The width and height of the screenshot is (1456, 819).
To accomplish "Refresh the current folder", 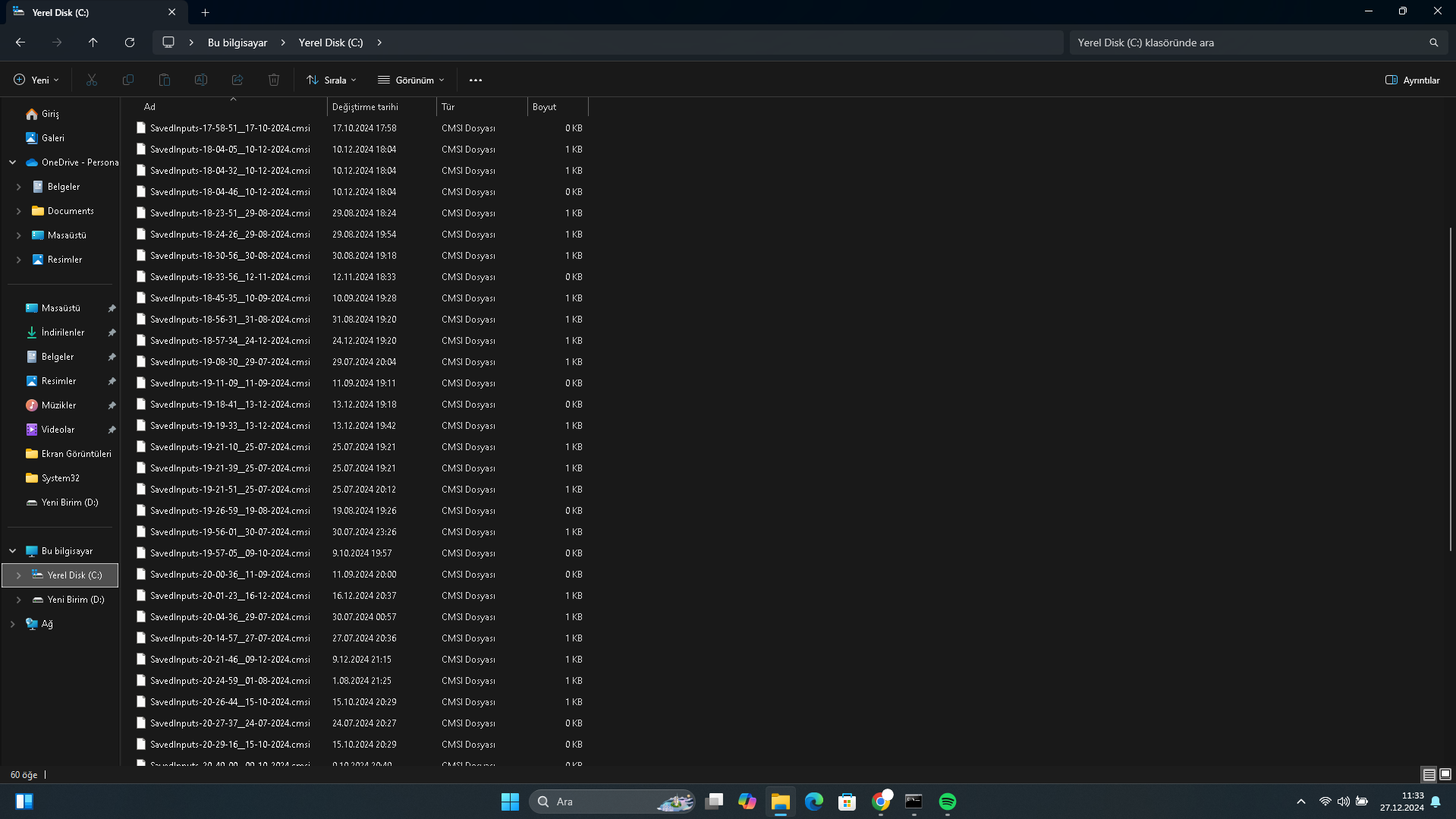I will [130, 43].
